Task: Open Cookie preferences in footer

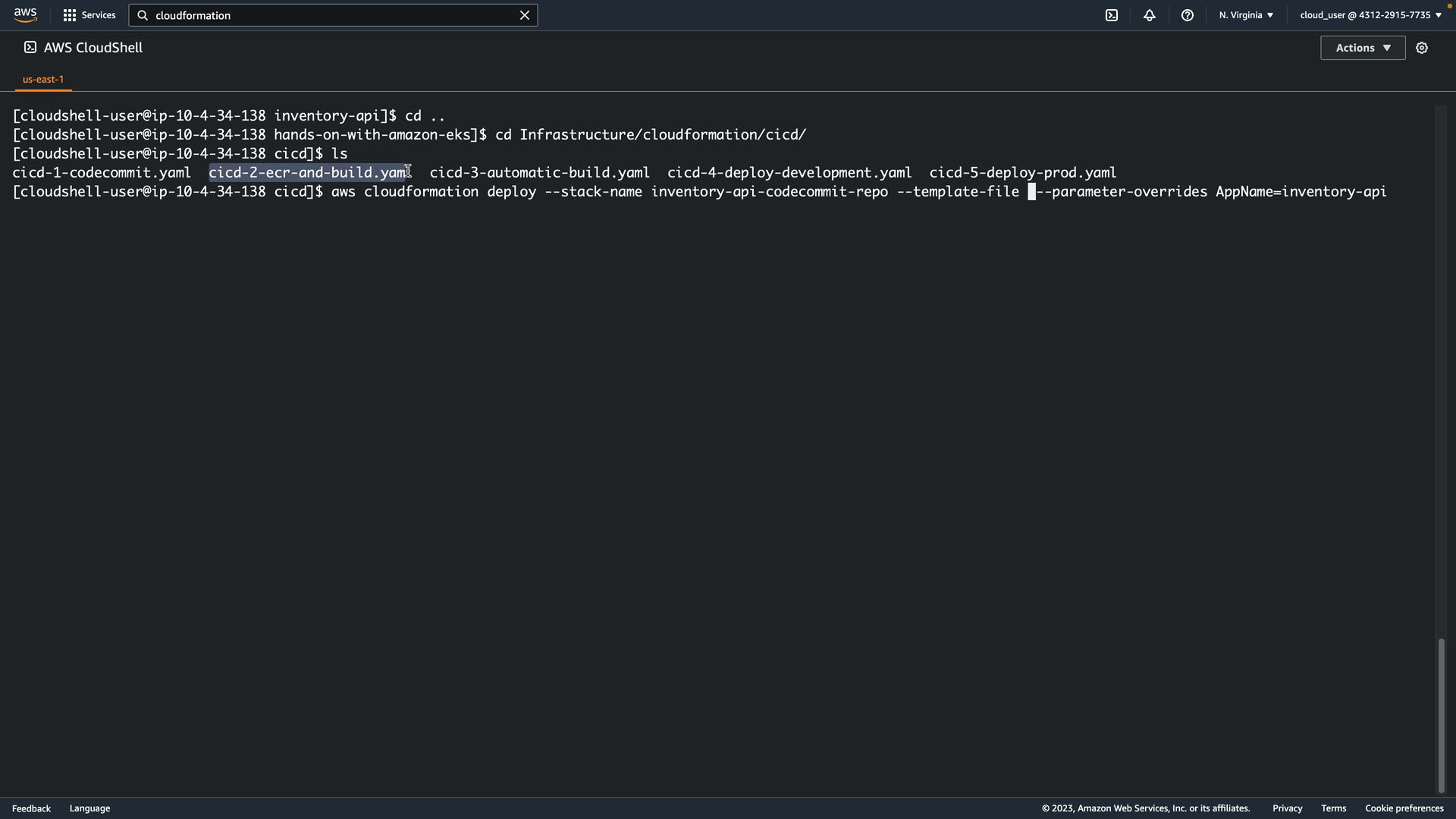Action: (x=1404, y=808)
